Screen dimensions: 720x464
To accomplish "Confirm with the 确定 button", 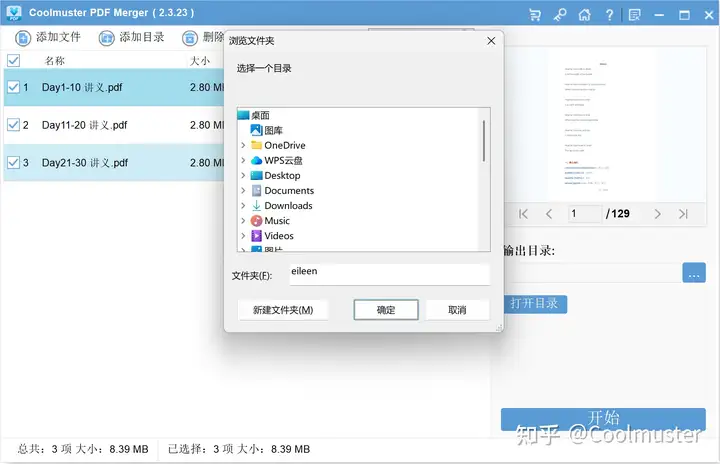I will click(386, 310).
